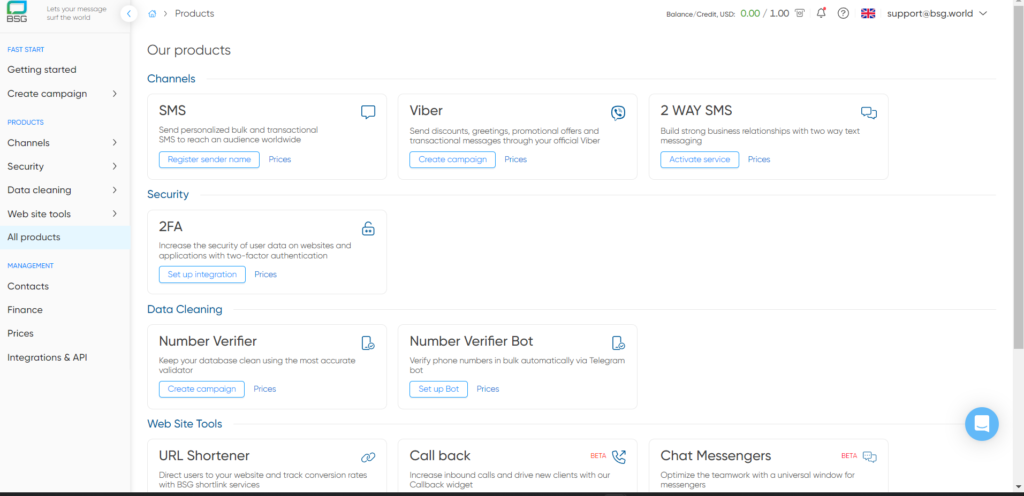1024x496 pixels.
Task: Expand the Security sidebar chevron
Action: [114, 166]
